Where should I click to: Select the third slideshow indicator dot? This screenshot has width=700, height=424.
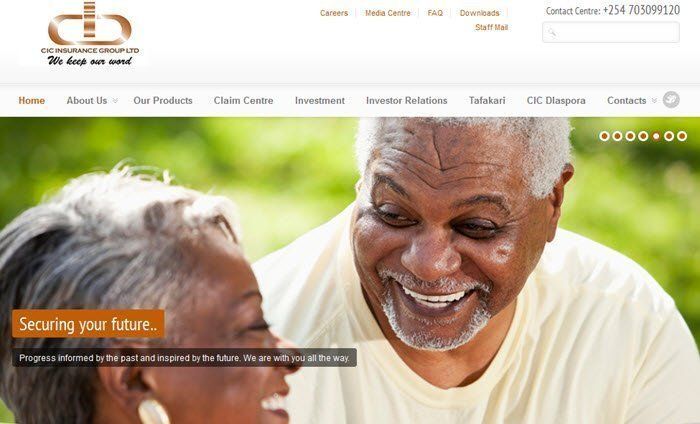pos(630,136)
